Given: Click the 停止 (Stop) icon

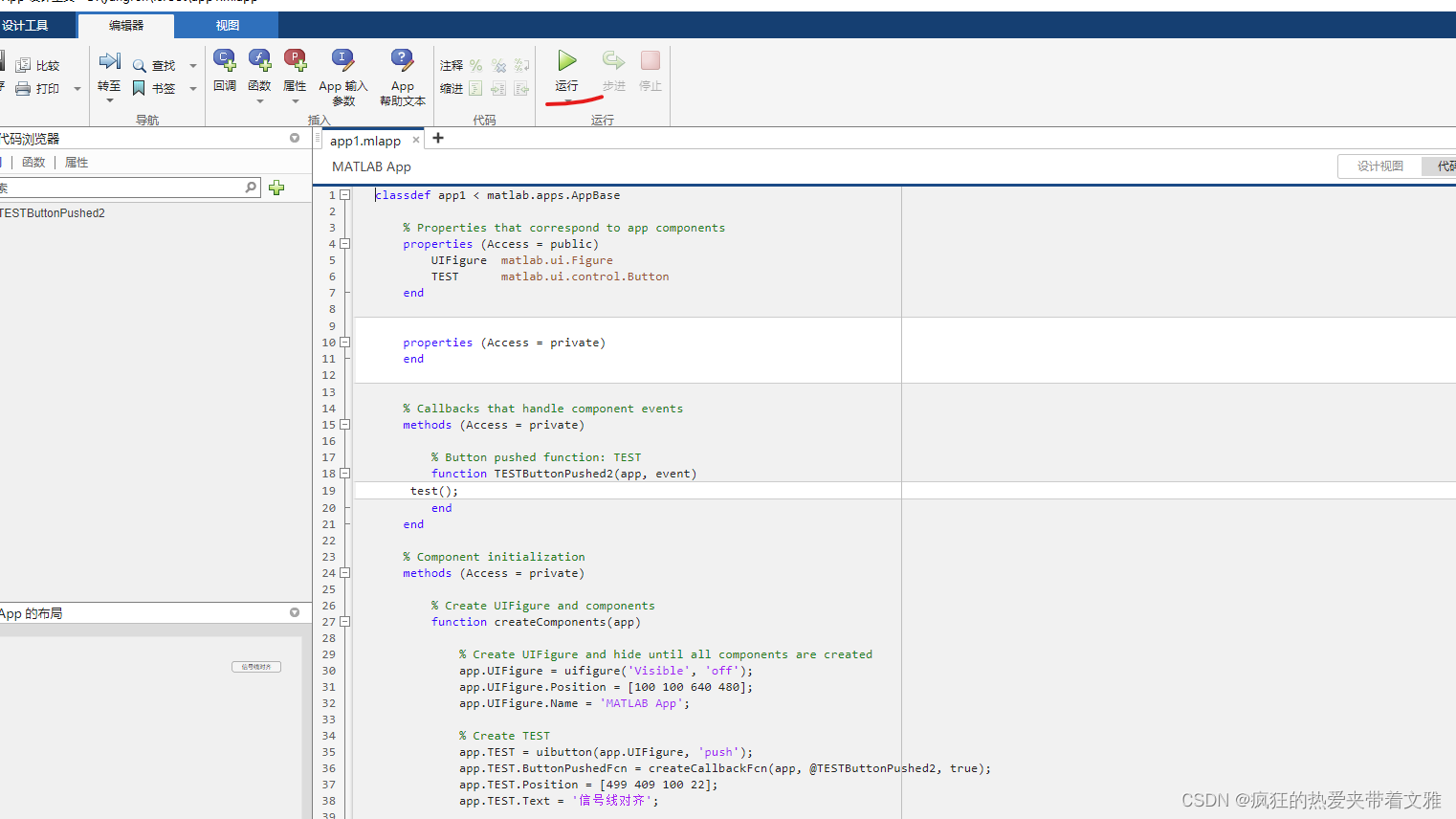Looking at the screenshot, I should (651, 61).
